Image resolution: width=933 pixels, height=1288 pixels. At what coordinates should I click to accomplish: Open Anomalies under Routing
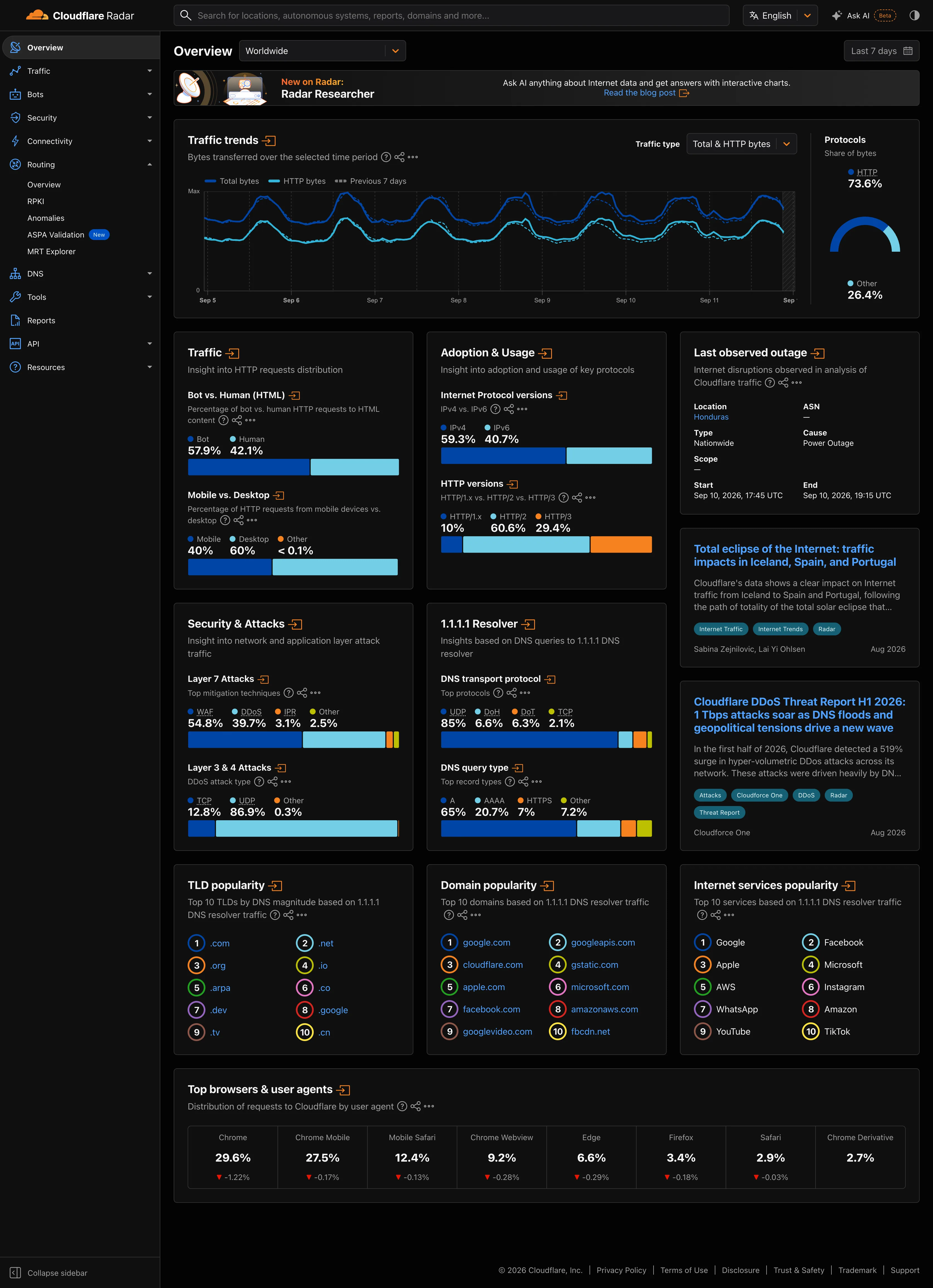tap(46, 218)
